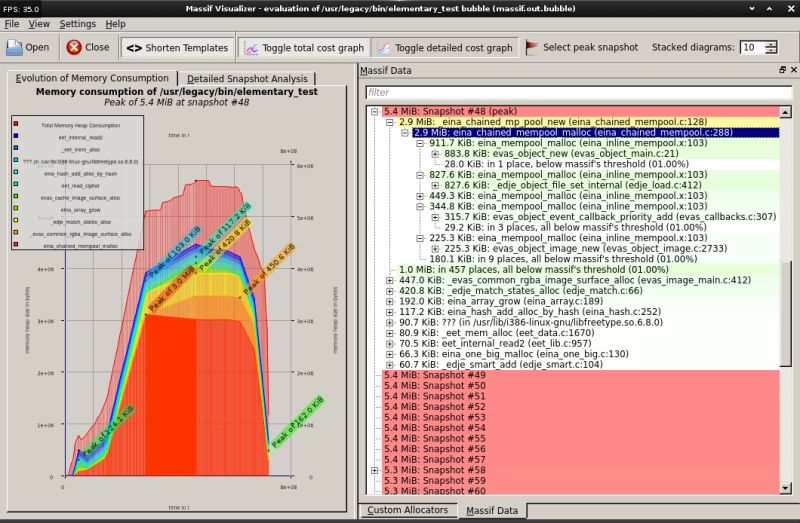
Task: Expand 70.5 KiB eet_internal_read2 node
Action: 390,343
